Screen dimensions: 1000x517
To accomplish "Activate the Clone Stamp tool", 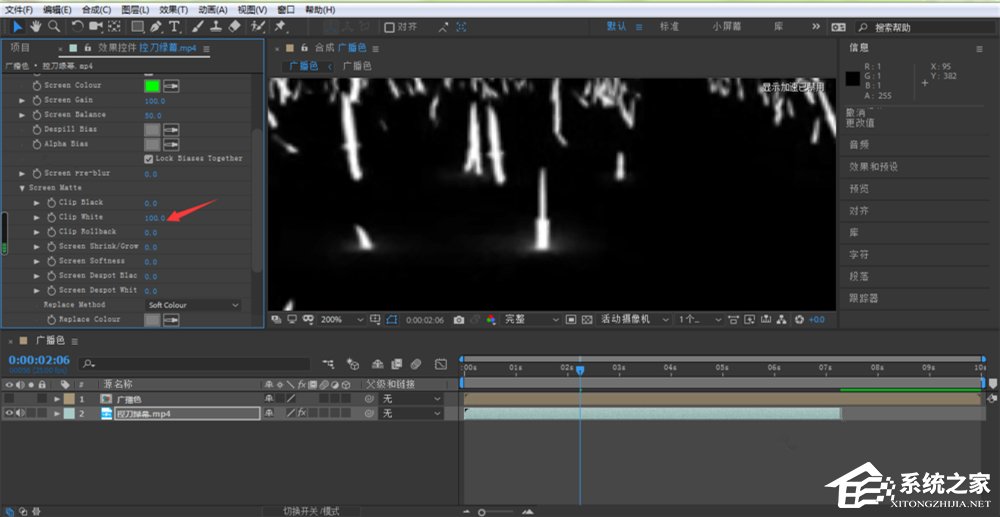I will click(216, 26).
